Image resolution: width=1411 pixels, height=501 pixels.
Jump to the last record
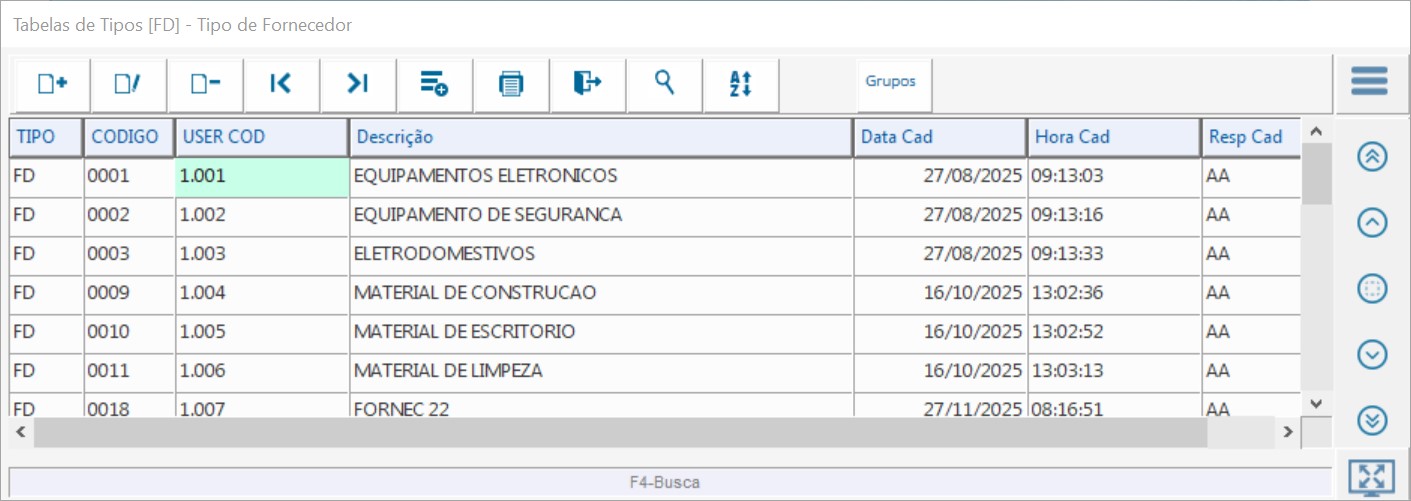pos(358,84)
